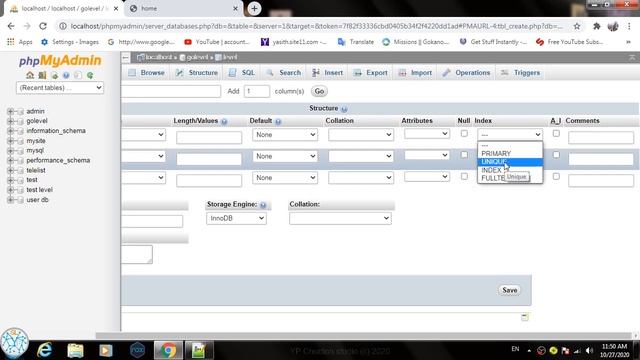The width and height of the screenshot is (640, 360).
Task: Open the table Collation dropdown
Action: [340, 218]
